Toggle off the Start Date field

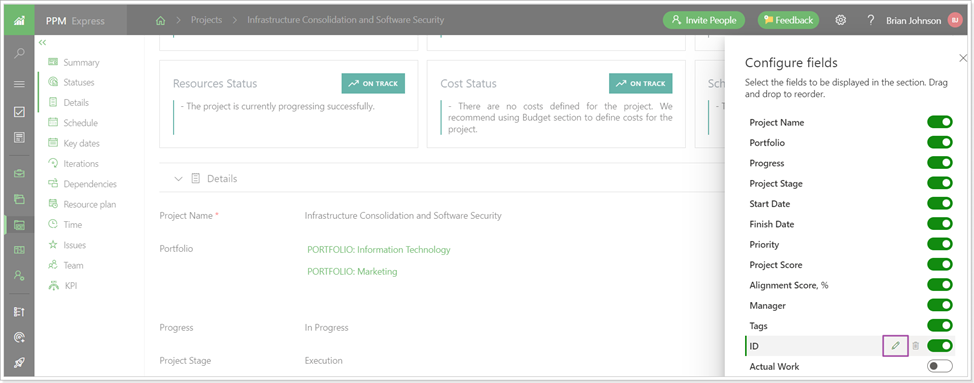pyautogui.click(x=939, y=204)
